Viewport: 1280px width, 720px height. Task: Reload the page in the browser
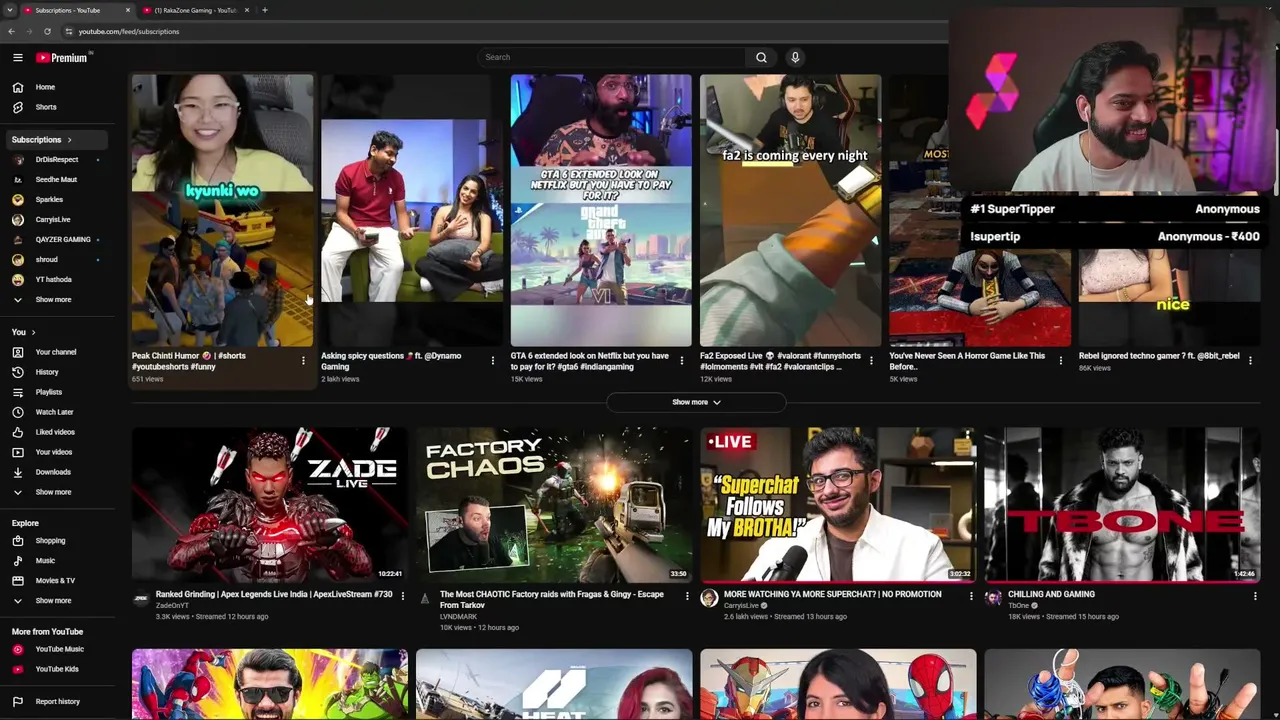47,31
